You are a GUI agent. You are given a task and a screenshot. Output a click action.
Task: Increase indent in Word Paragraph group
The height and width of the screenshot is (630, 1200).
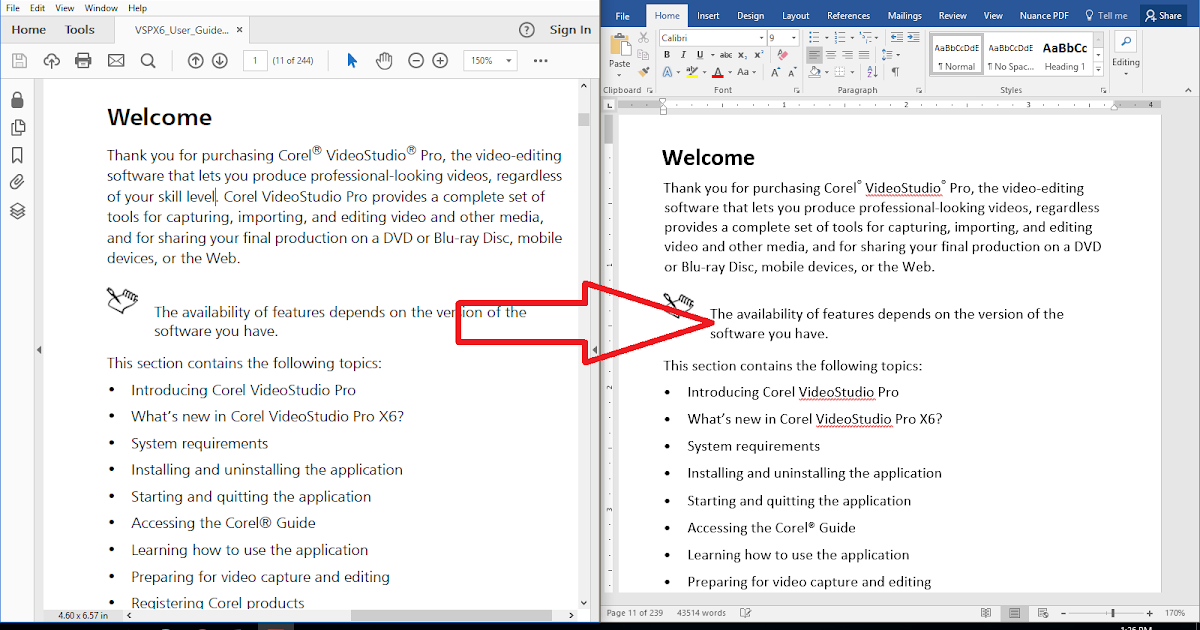[913, 37]
